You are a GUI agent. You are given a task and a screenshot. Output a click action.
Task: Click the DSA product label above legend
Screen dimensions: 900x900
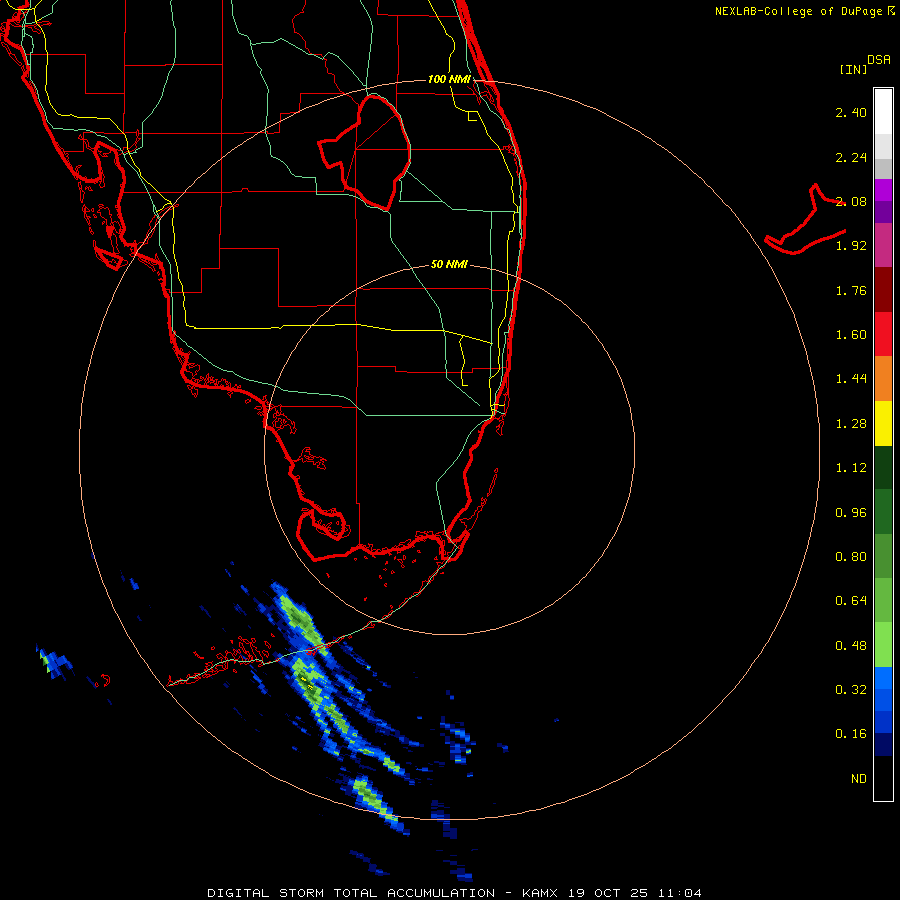click(x=879, y=60)
